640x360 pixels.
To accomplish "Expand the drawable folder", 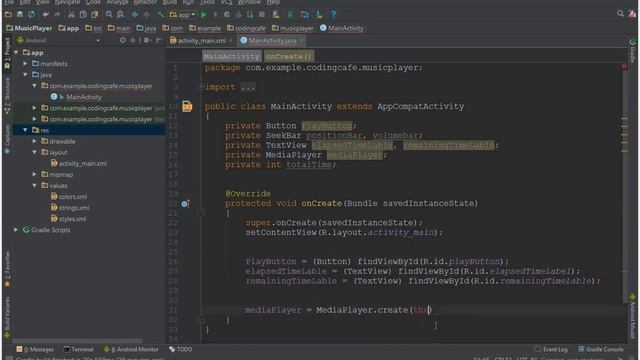I will (x=34, y=141).
